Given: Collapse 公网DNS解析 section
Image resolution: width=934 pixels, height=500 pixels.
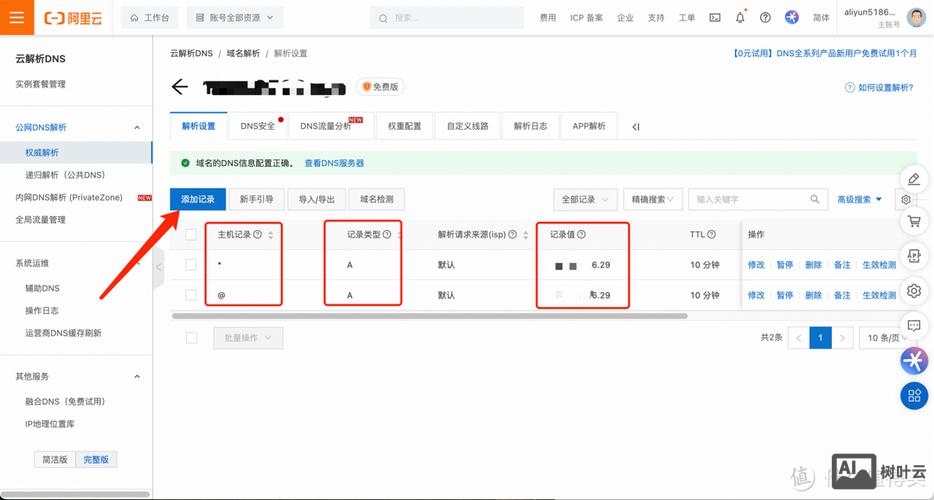Looking at the screenshot, I should 137,128.
